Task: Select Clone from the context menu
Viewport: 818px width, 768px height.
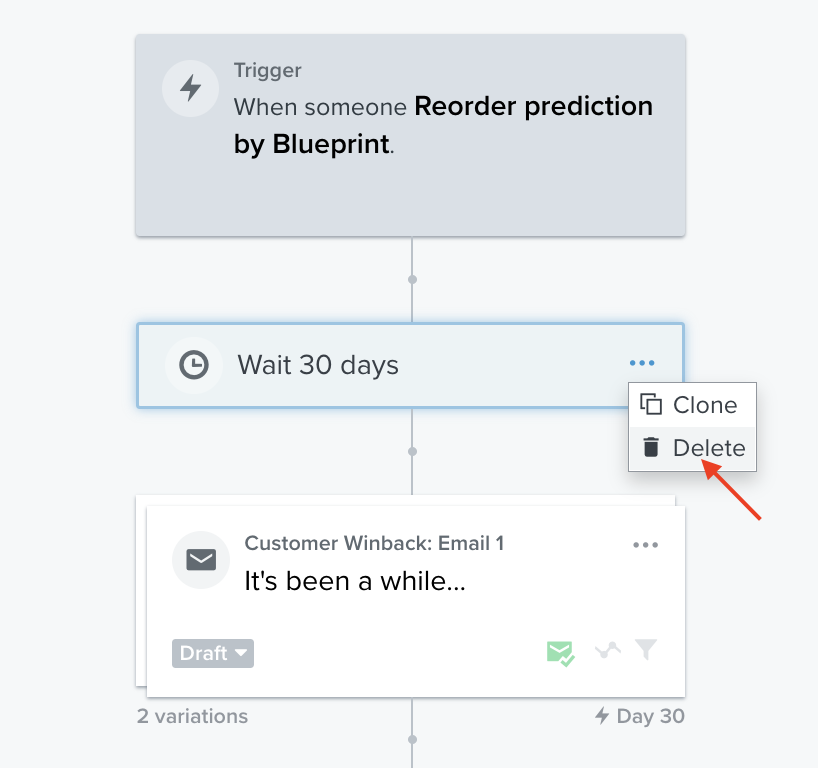Action: (x=692, y=405)
